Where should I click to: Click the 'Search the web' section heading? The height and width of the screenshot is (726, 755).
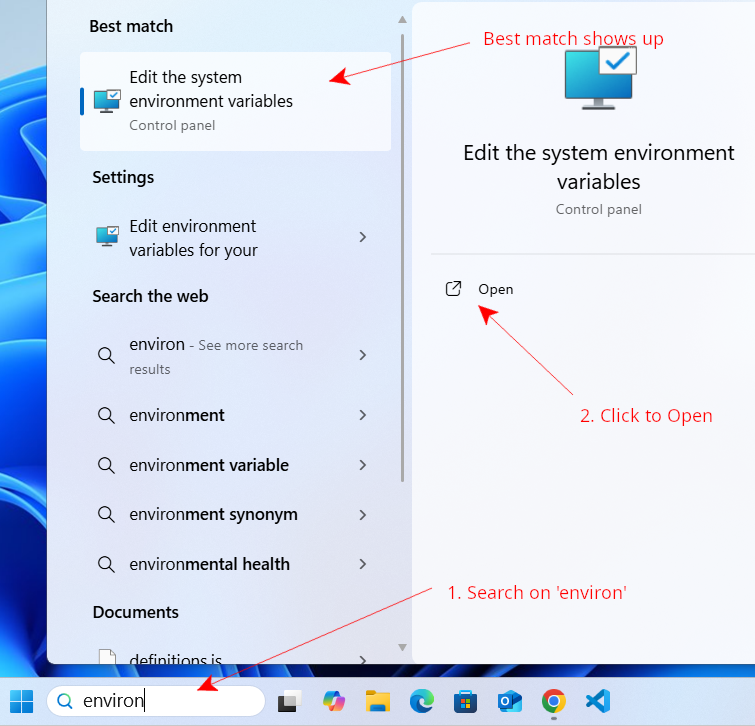click(150, 296)
